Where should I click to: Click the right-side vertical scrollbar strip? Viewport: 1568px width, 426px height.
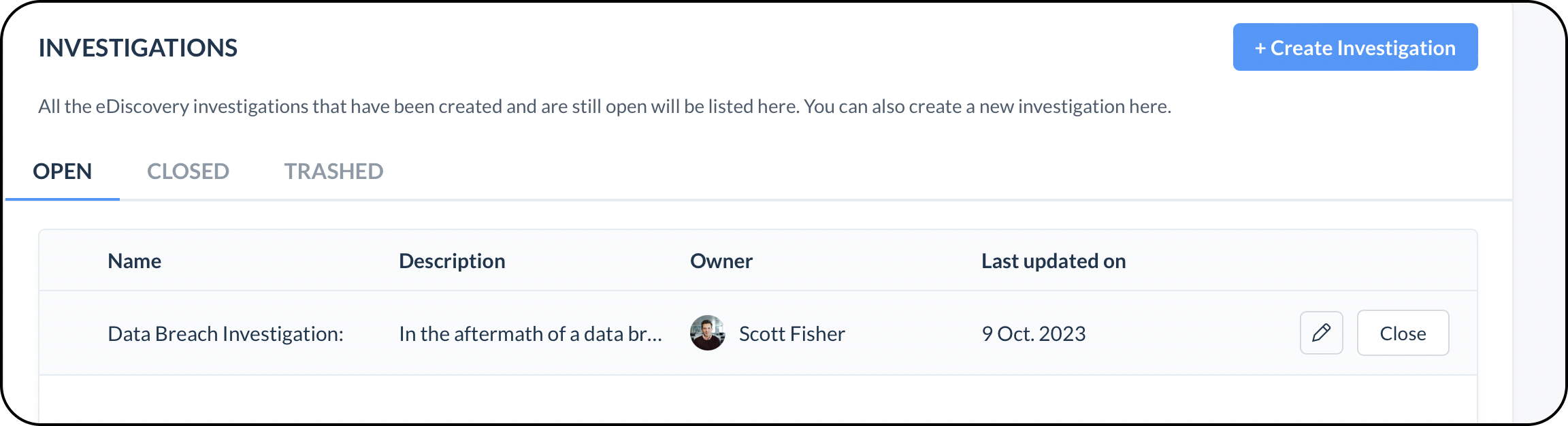tap(1538, 213)
